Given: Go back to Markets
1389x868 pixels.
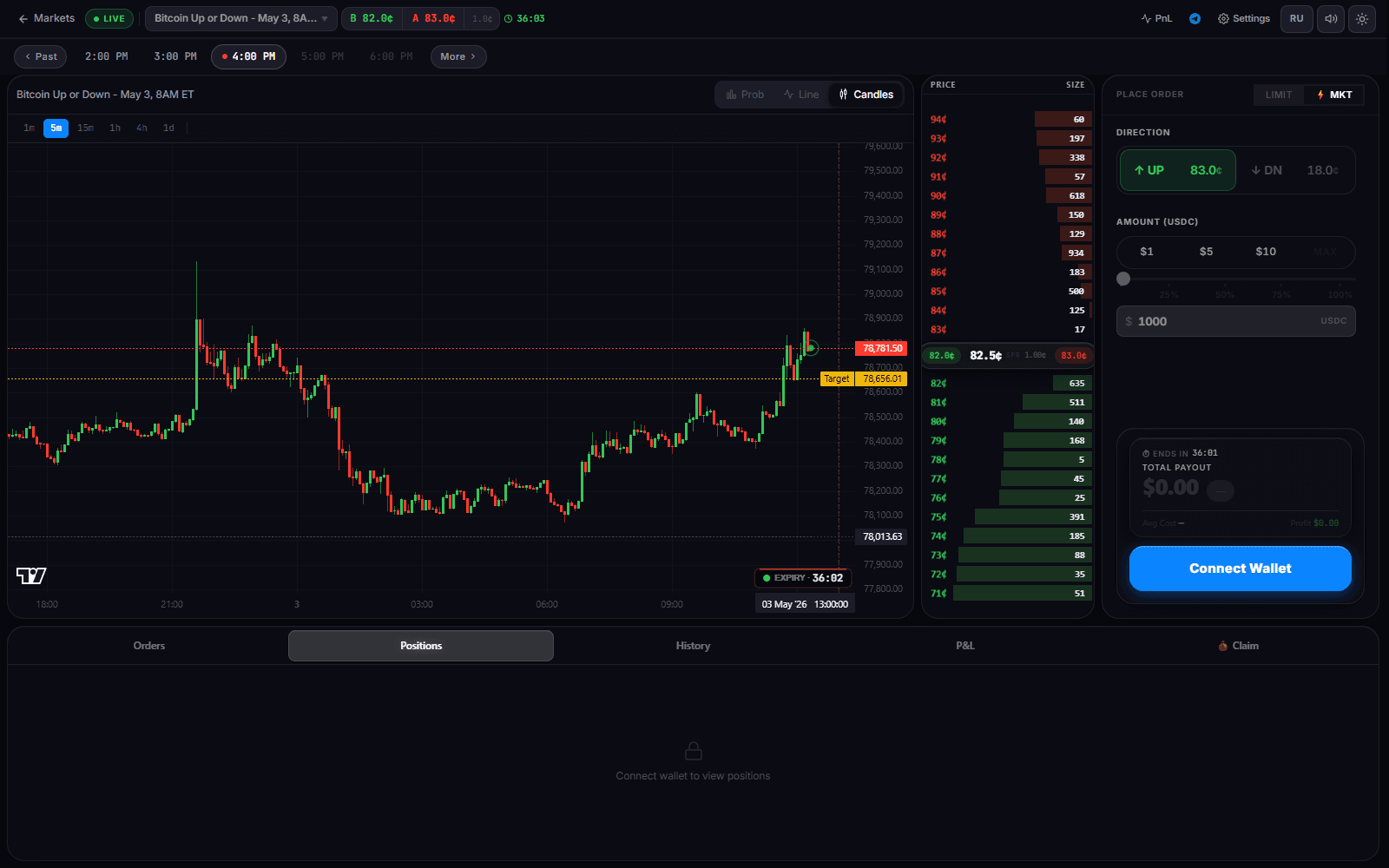Looking at the screenshot, I should 47,18.
